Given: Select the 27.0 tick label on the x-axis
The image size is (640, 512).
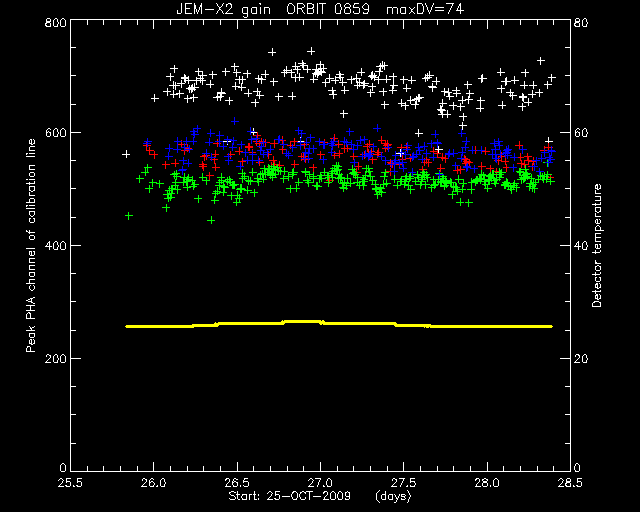Looking at the screenshot, I should click(x=320, y=483).
